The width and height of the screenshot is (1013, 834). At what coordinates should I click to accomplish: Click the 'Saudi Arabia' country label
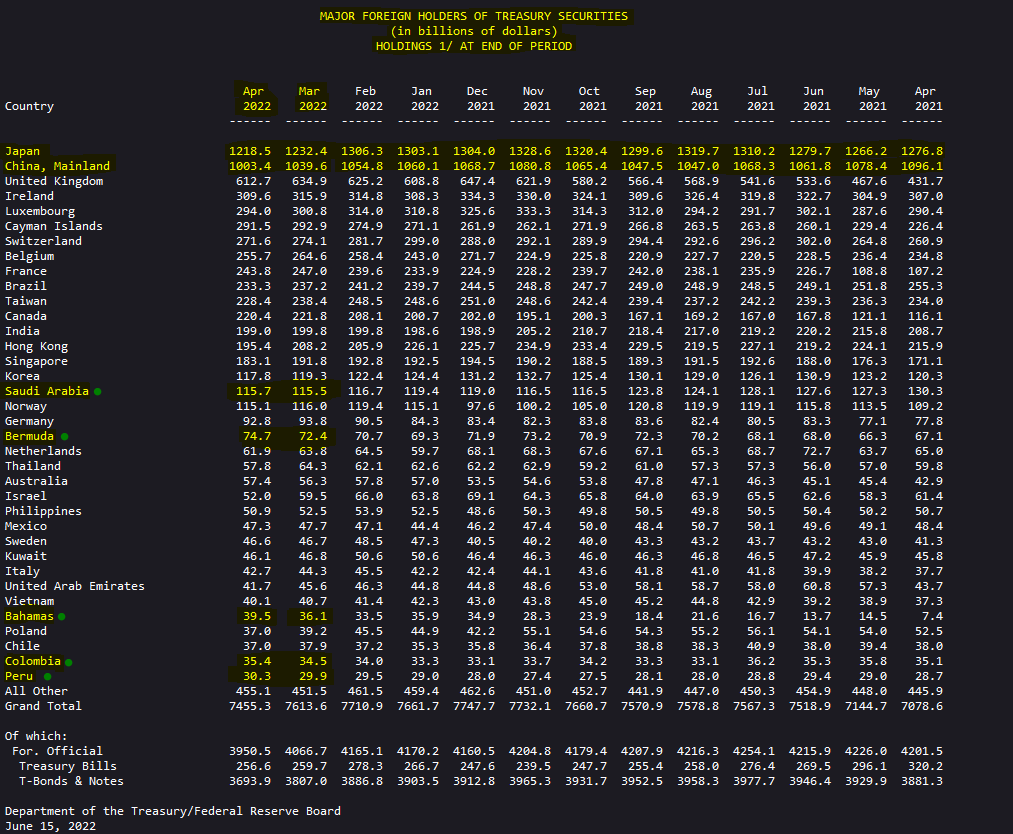pos(47,391)
